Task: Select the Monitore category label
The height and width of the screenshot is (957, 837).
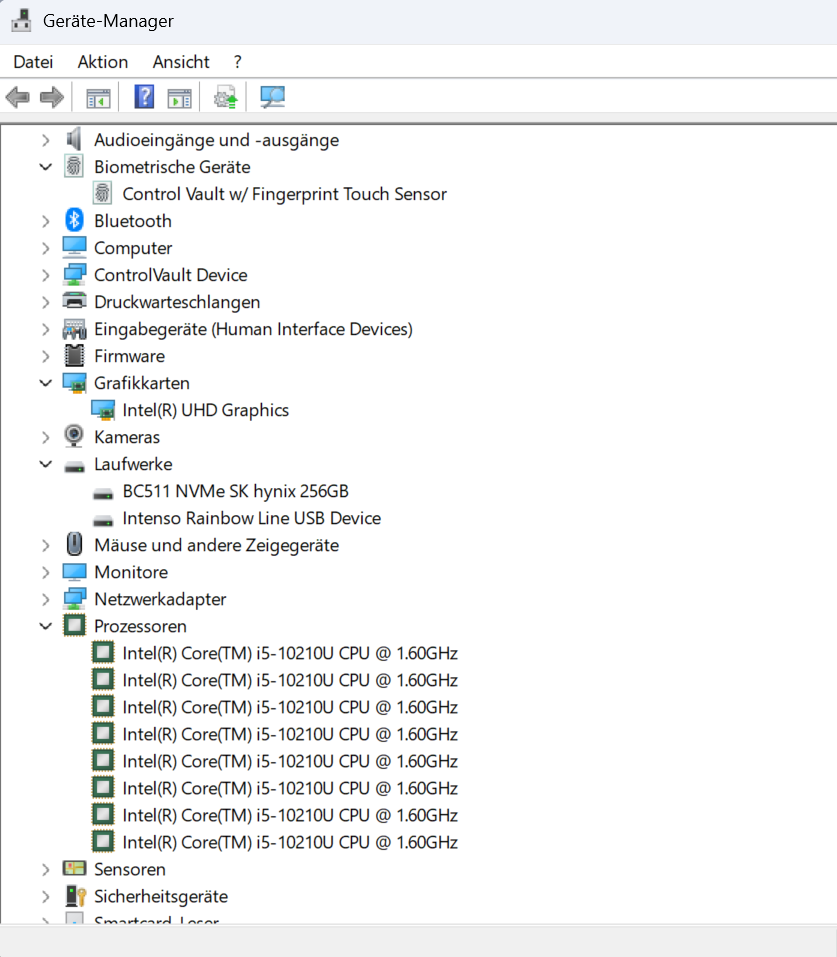Action: click(131, 572)
